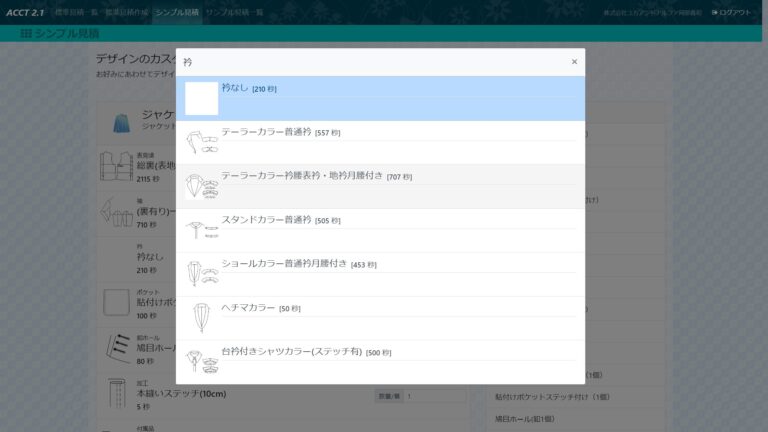This screenshot has height=432, width=768.
Task: Pick 台衿付きシャツカラー(ステッチ有) option
Action: point(380,362)
